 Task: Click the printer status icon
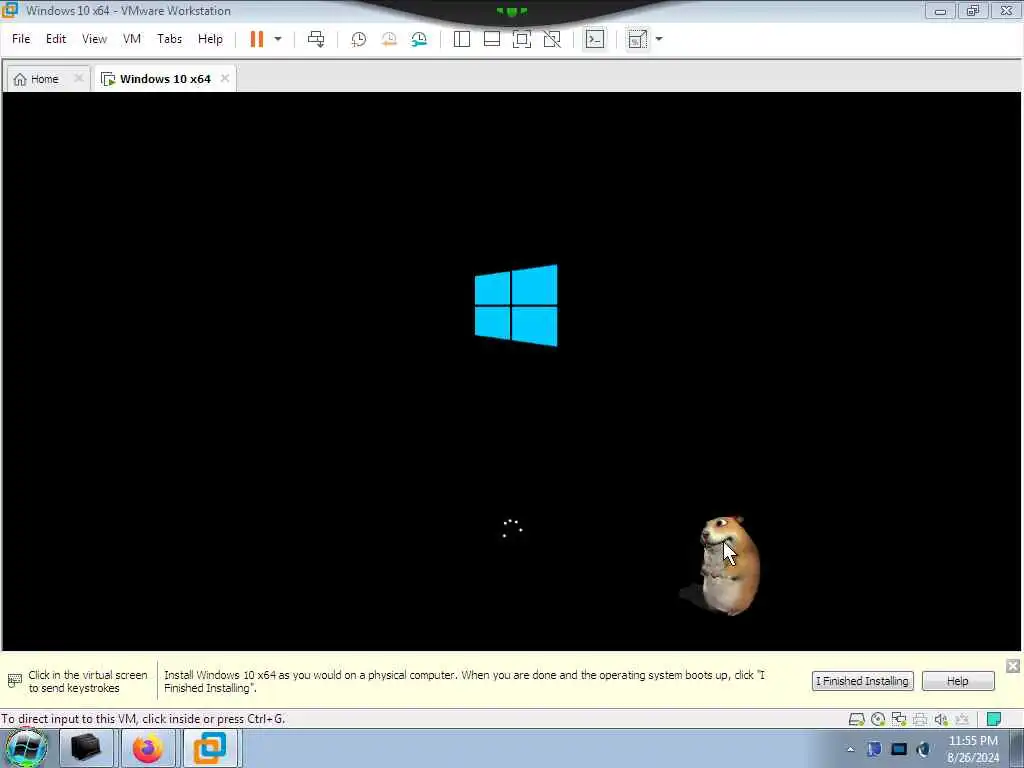coord(920,719)
